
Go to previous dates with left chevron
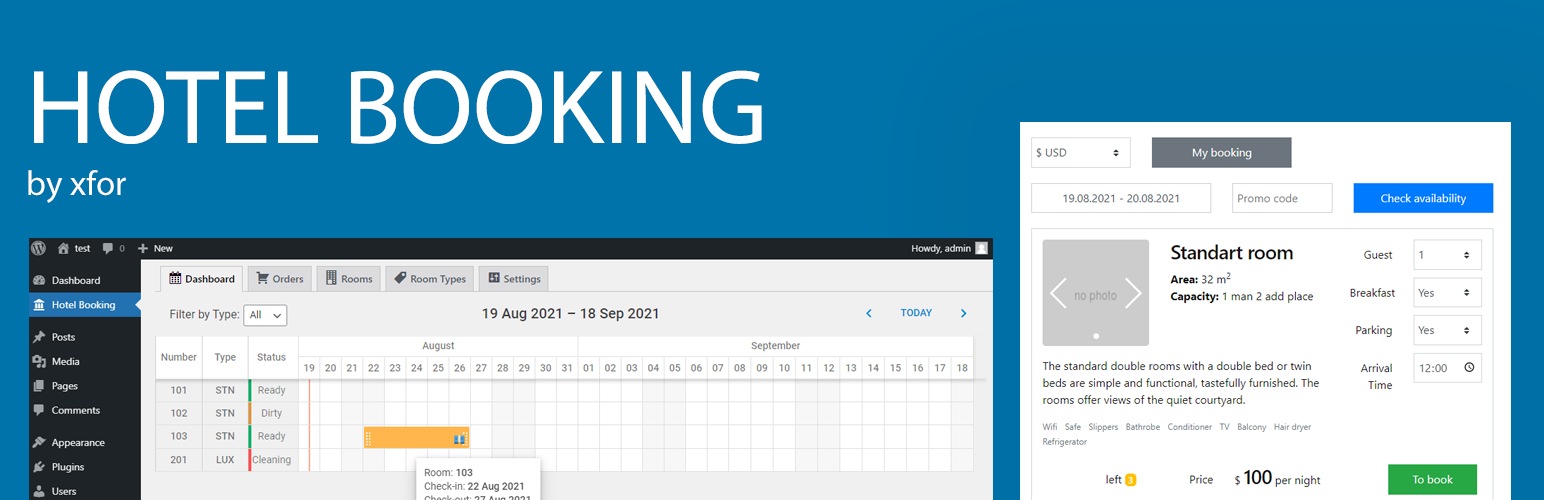[868, 313]
